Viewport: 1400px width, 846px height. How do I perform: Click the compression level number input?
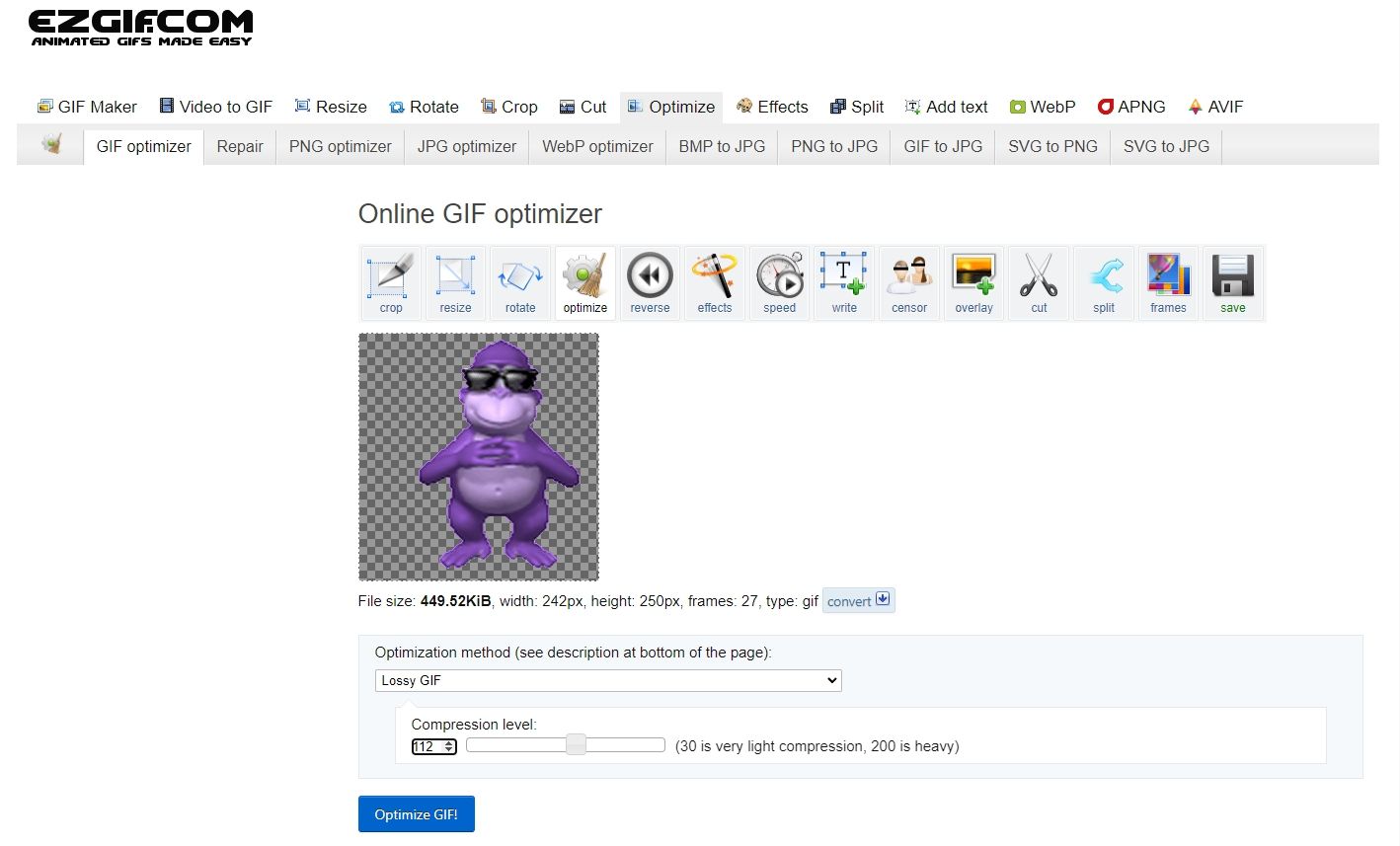428,746
